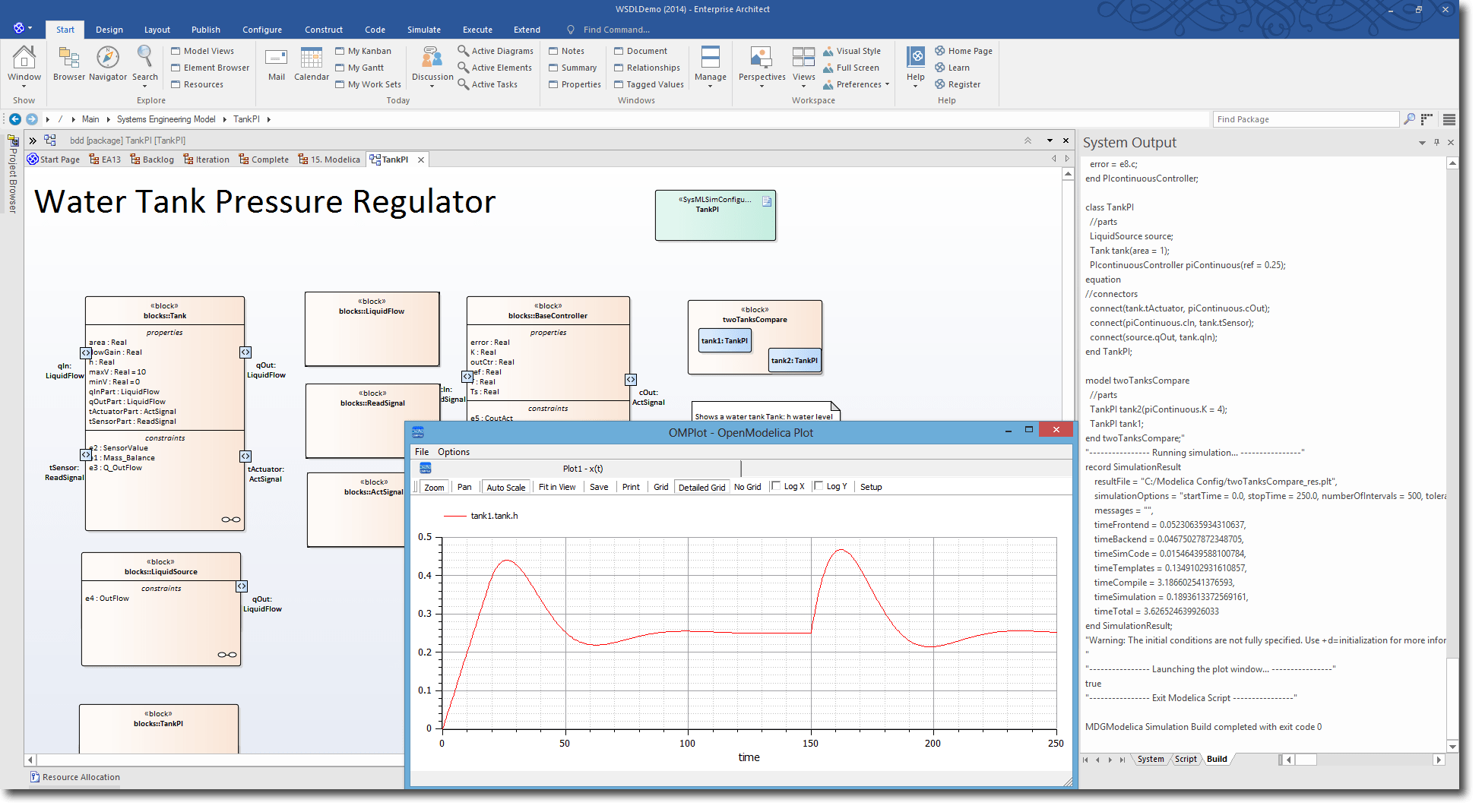Viewport: 1482px width, 812px height.
Task: Open the hamburger menu icon
Action: coord(1449,119)
